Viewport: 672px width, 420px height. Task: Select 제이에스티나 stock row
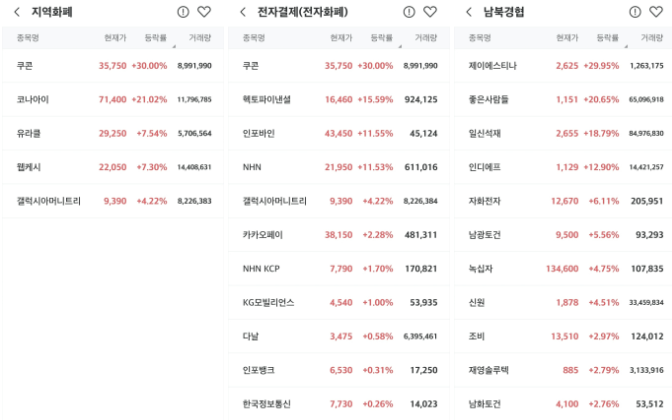coord(563,66)
